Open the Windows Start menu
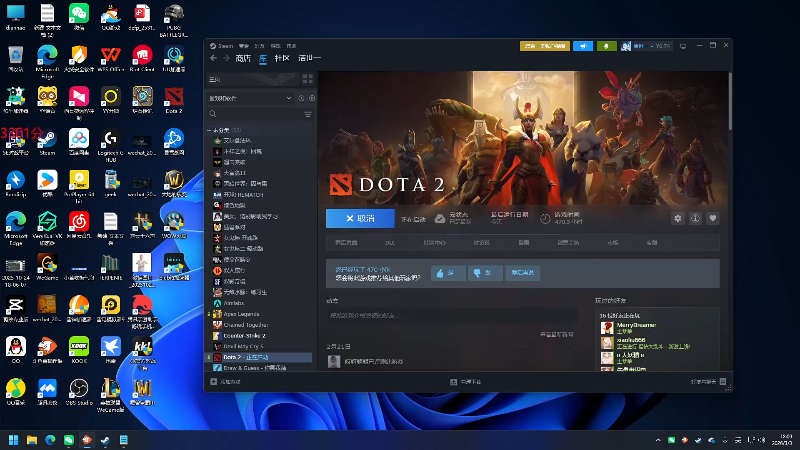Image resolution: width=800 pixels, height=450 pixels. coord(14,440)
